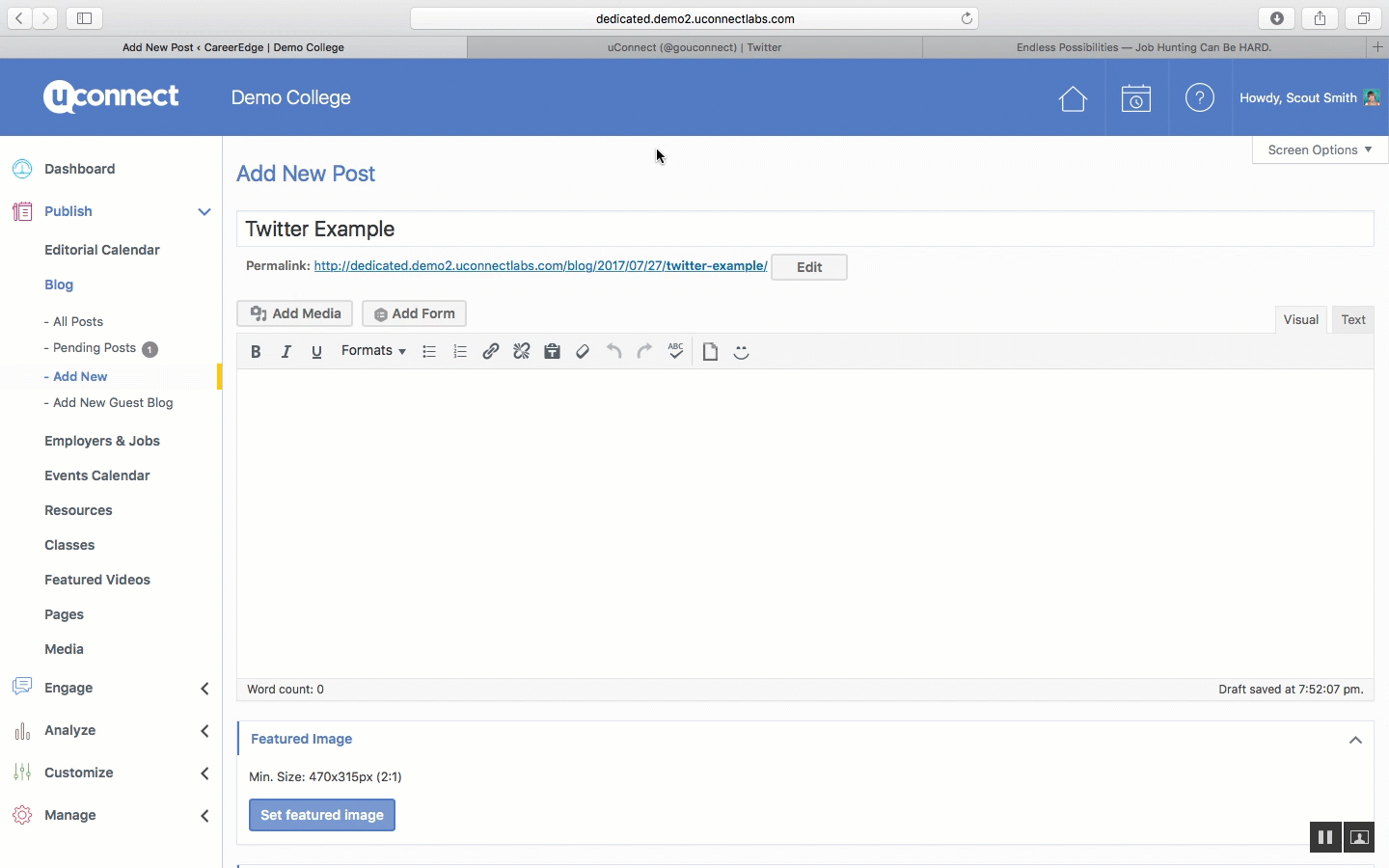Insert a bulleted list

point(429,352)
